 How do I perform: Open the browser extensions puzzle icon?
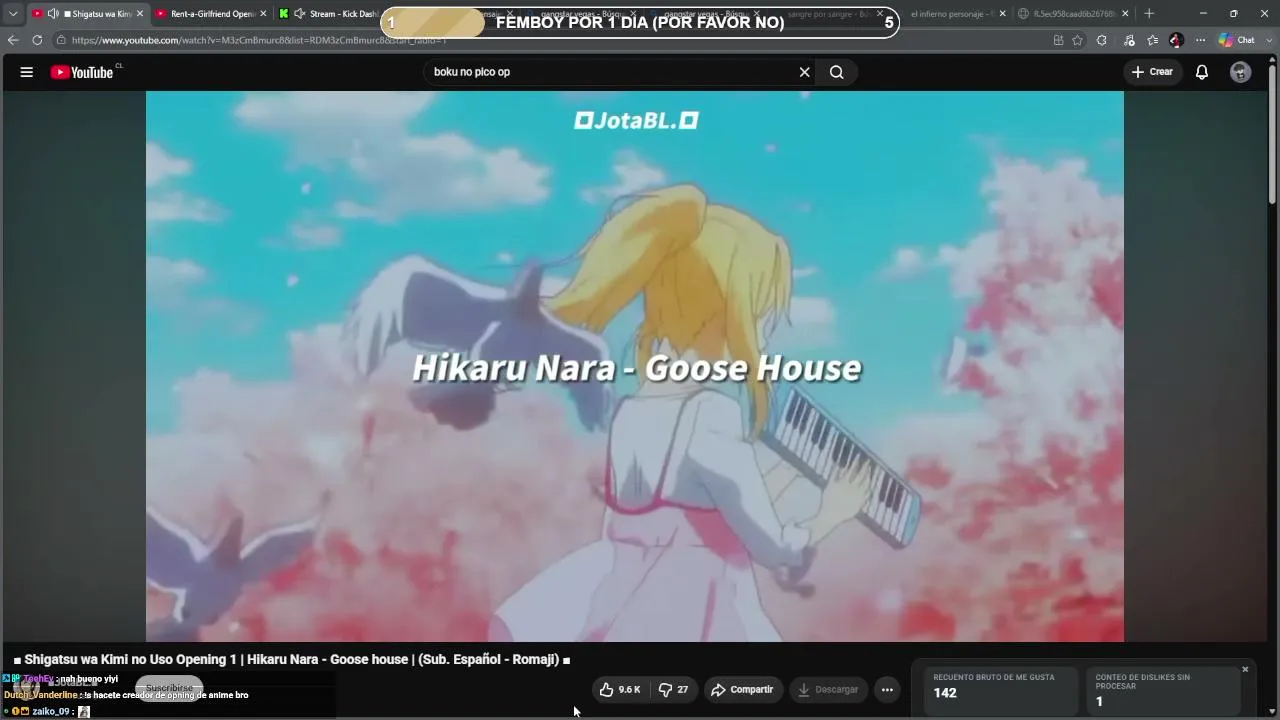tap(1101, 40)
